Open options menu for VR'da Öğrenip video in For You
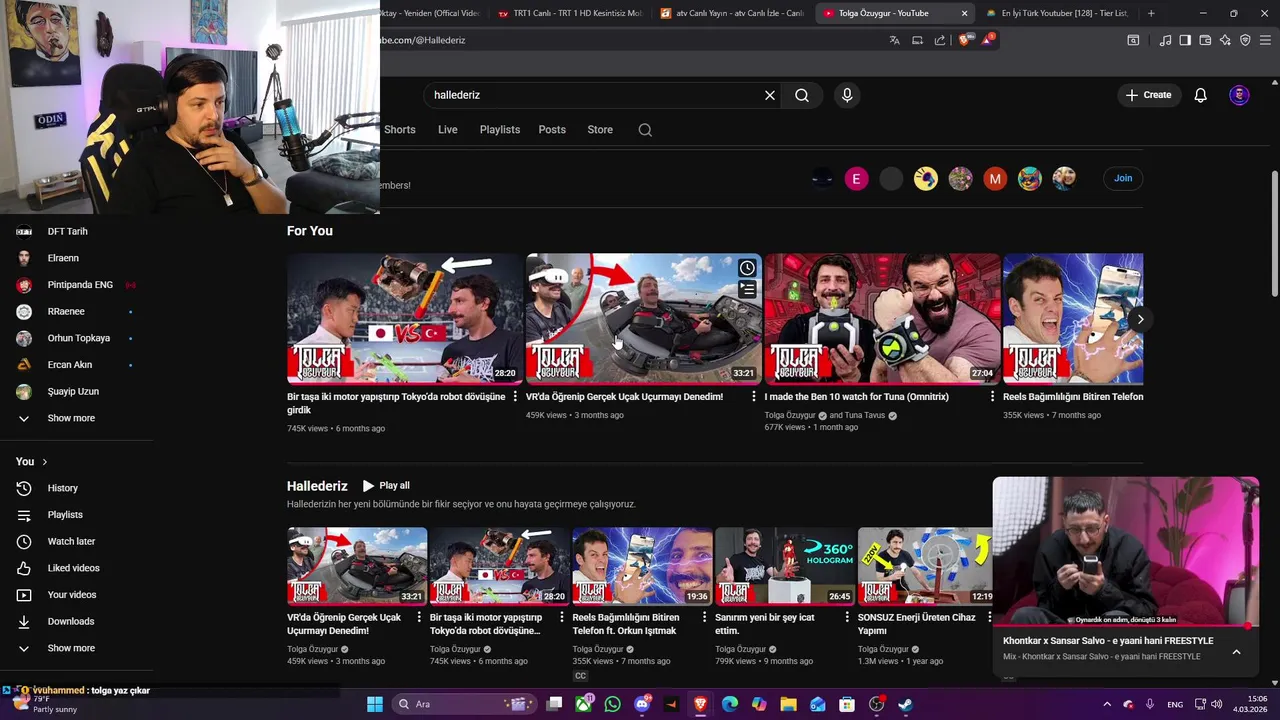The width and height of the screenshot is (1280, 720). (754, 397)
